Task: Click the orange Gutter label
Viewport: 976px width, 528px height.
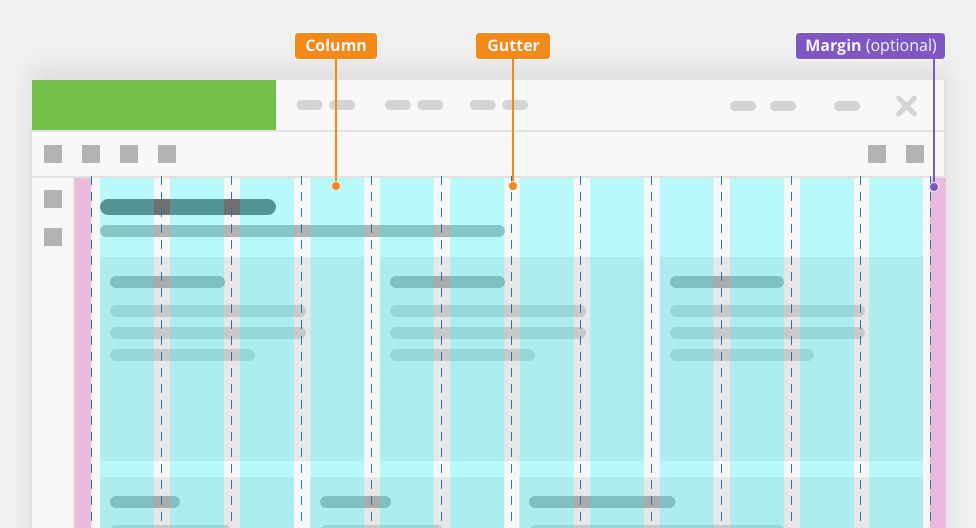Action: 513,46
